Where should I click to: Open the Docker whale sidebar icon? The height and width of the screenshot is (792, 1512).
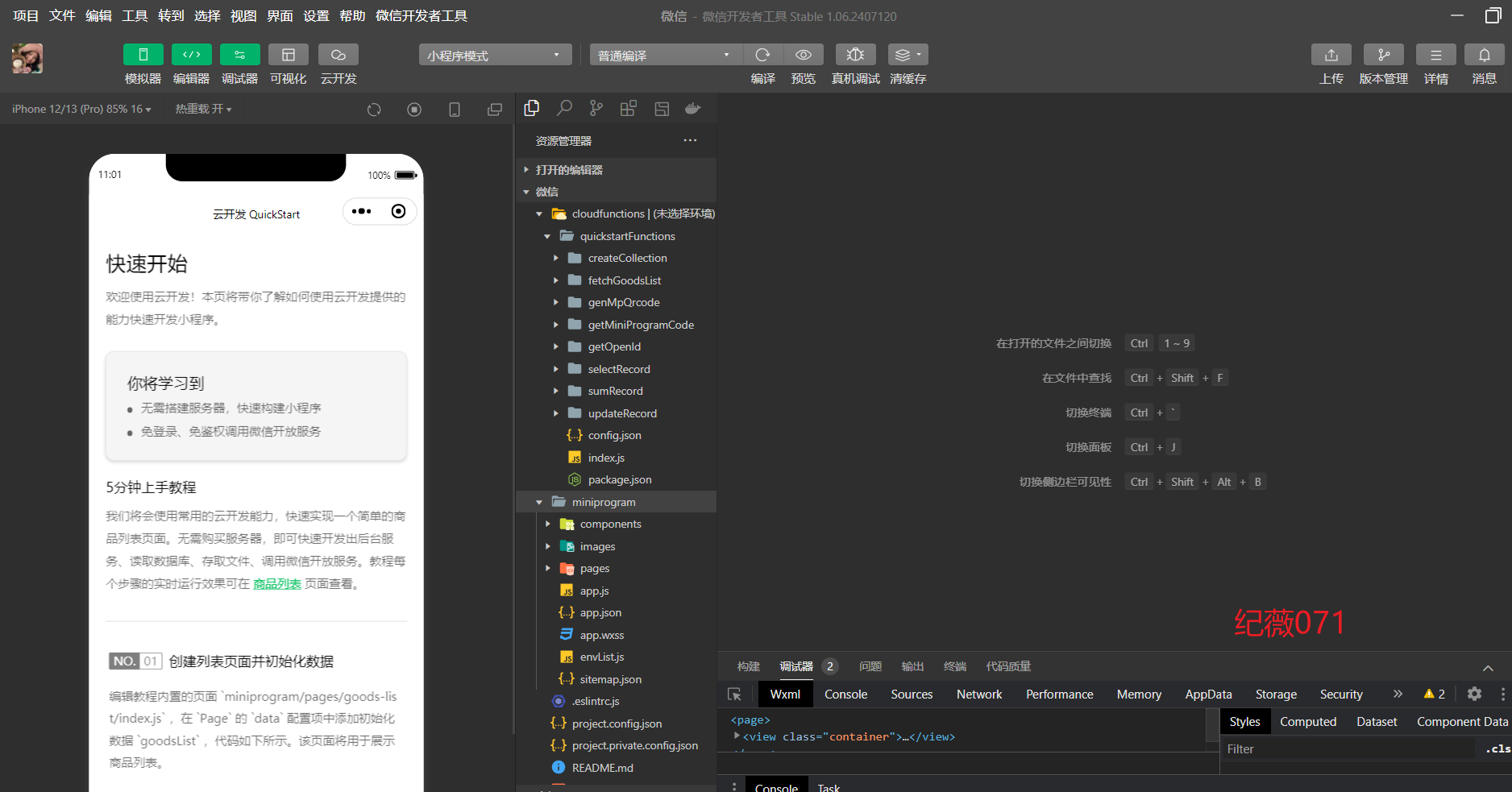click(x=693, y=108)
